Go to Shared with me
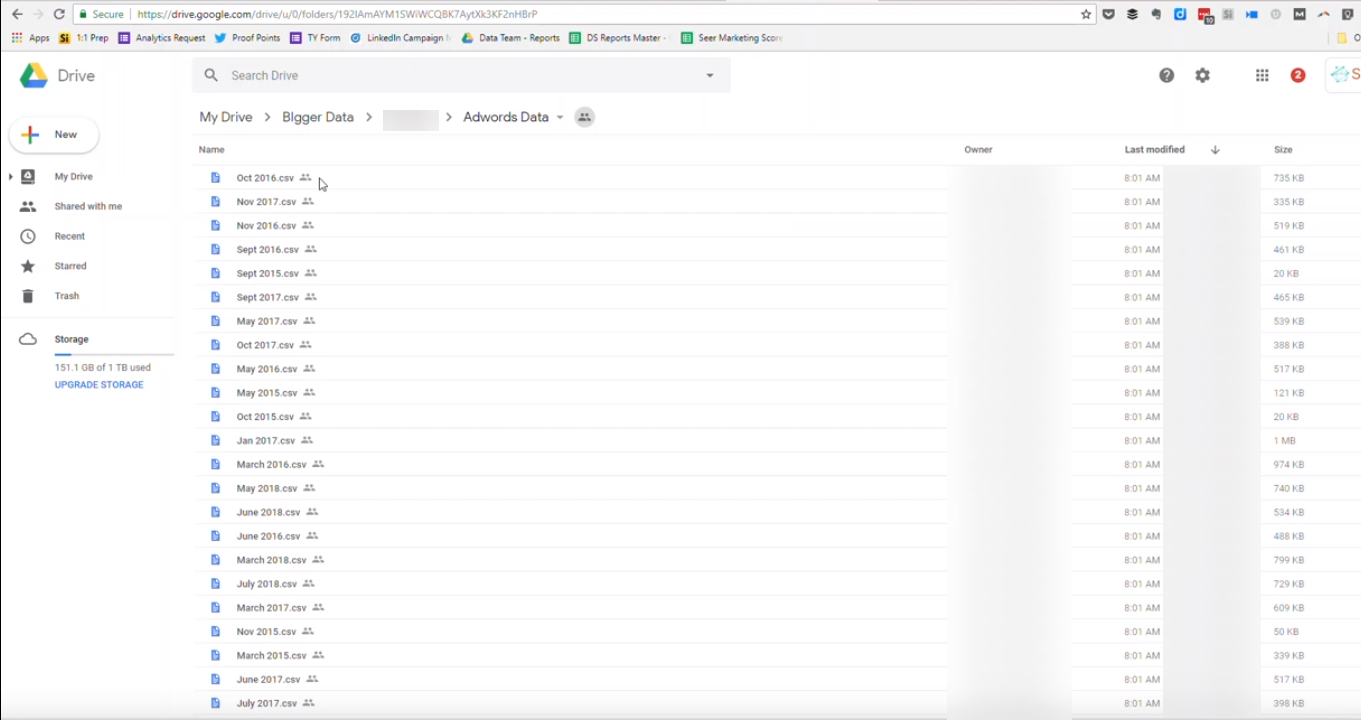Viewport: 1361px width, 720px height. click(88, 206)
